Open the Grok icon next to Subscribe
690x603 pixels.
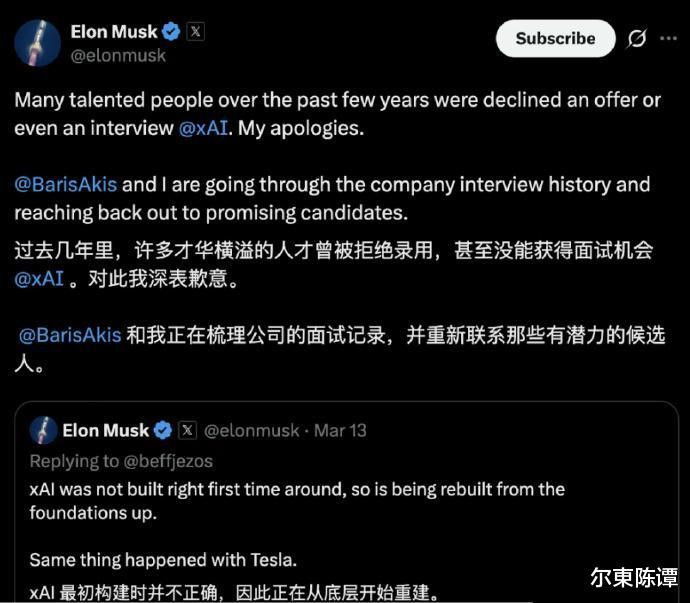tap(636, 39)
